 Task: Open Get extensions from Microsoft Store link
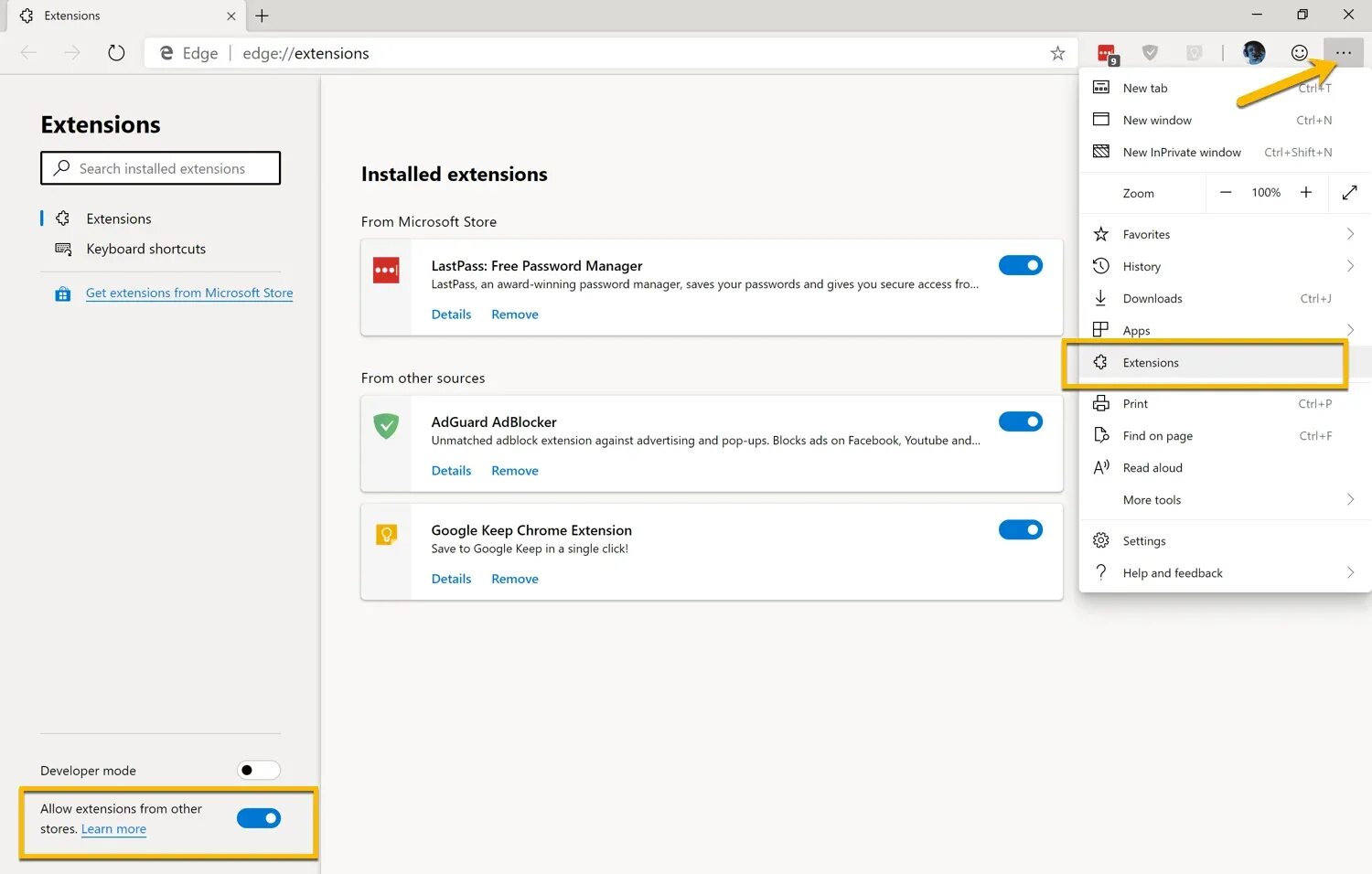click(189, 293)
